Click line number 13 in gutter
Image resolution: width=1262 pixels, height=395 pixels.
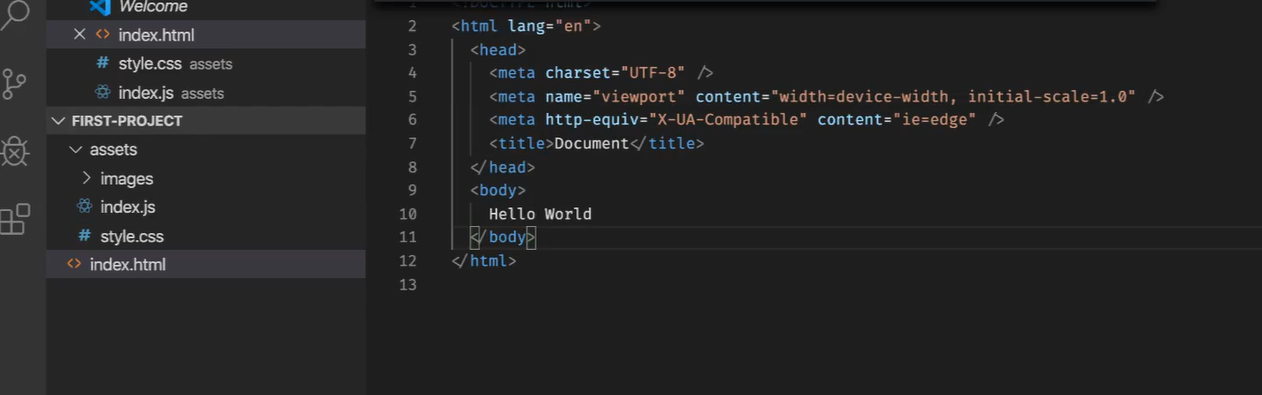click(407, 285)
